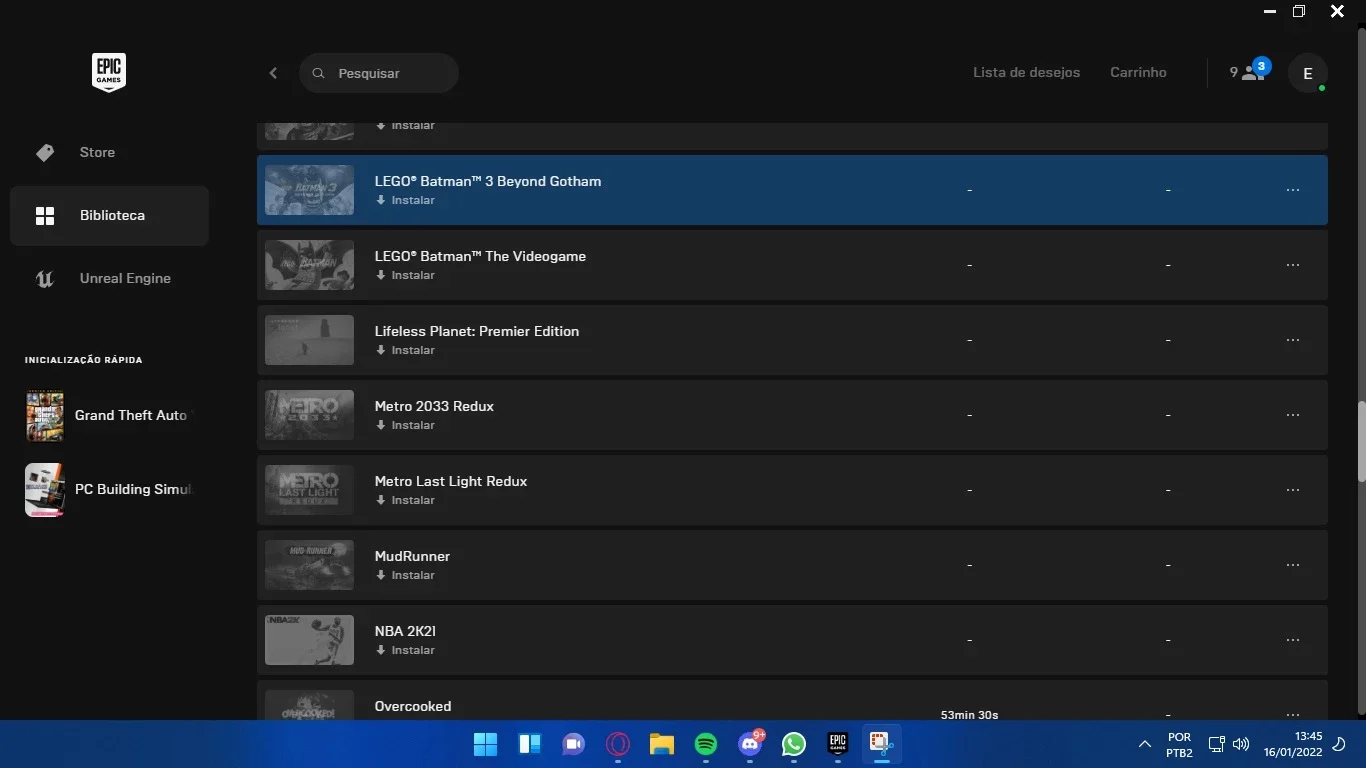The width and height of the screenshot is (1366, 768).
Task: Open the friends list icon
Action: (1250, 71)
